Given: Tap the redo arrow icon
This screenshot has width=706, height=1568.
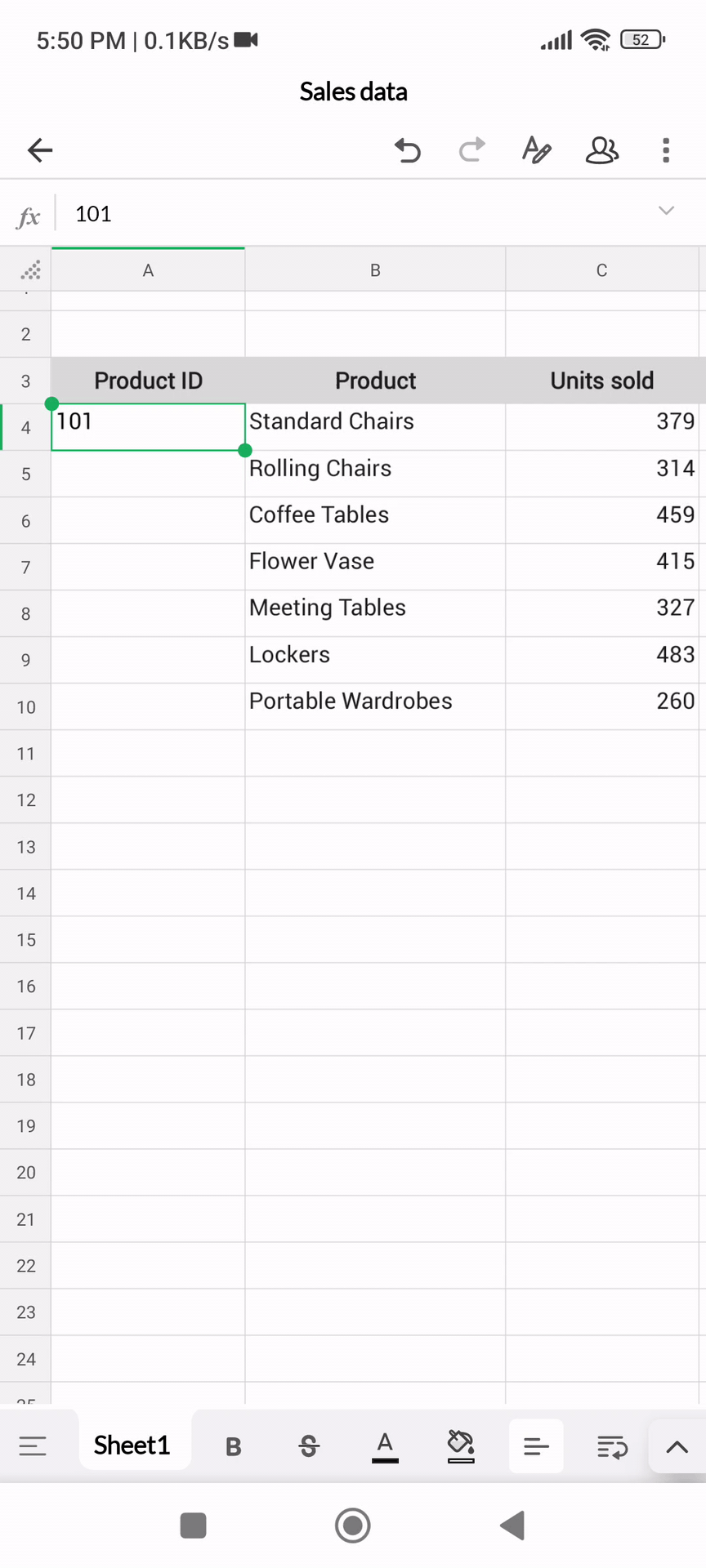Looking at the screenshot, I should click(x=471, y=150).
